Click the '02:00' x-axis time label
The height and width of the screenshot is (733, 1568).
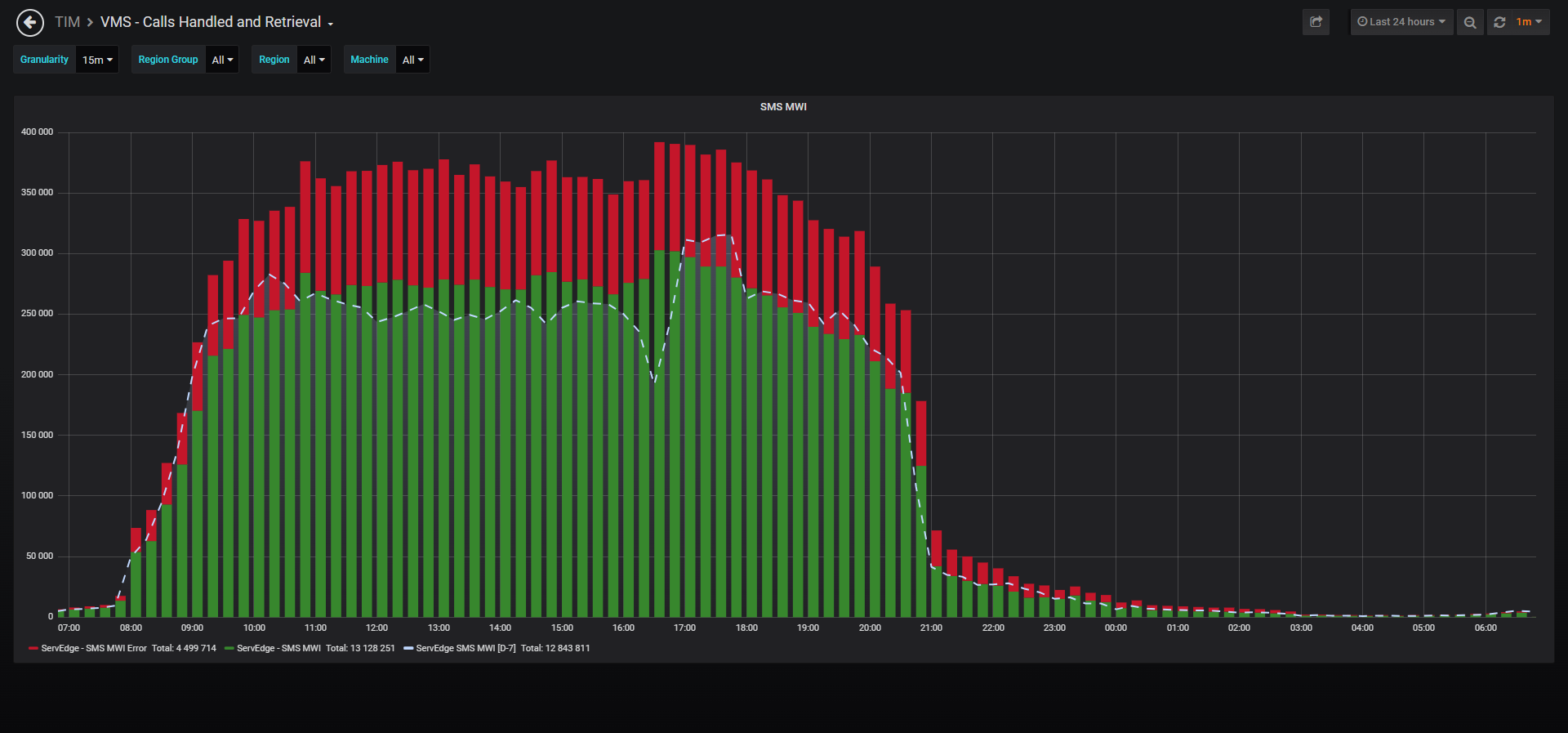click(x=1239, y=628)
